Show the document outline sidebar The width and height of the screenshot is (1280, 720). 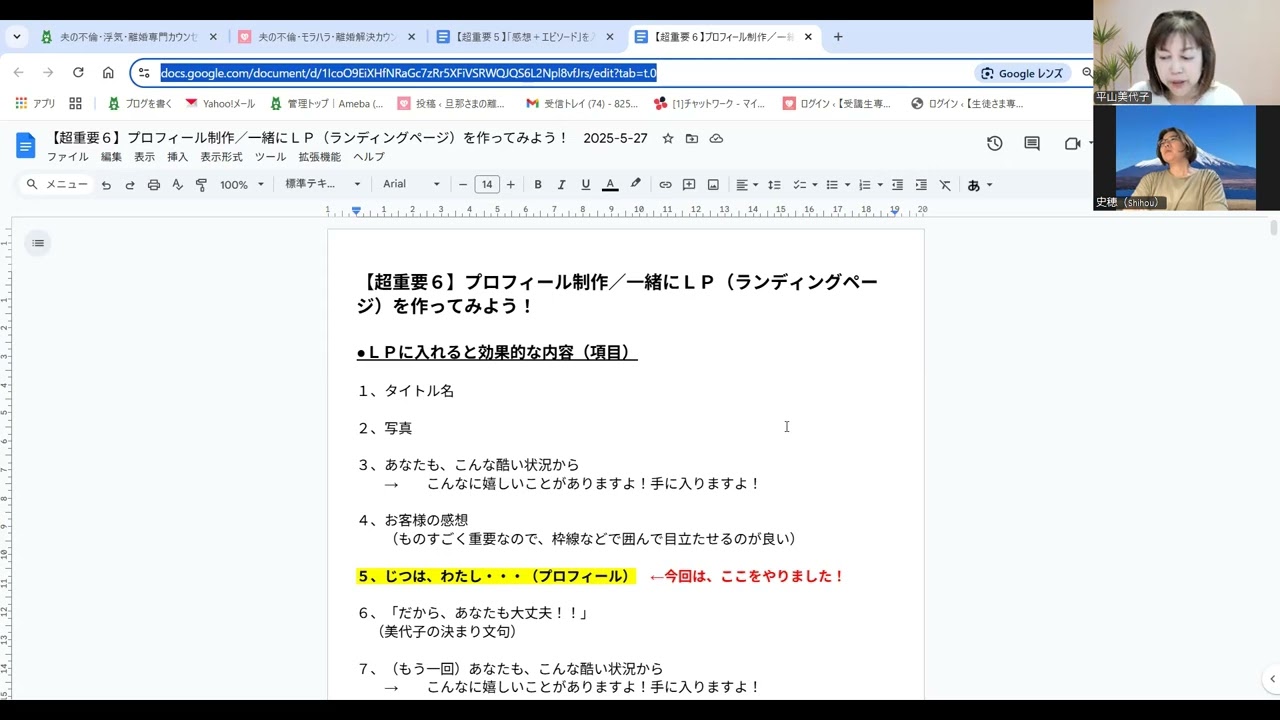(38, 243)
